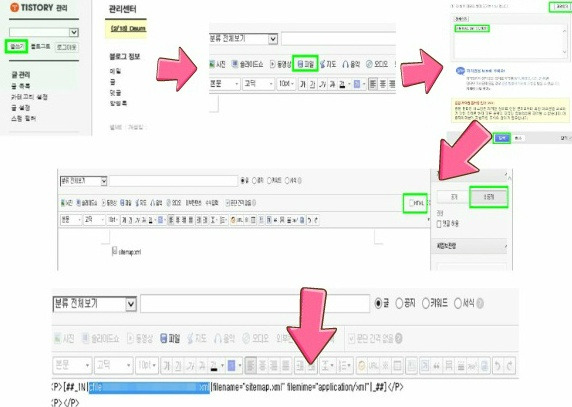The width and height of the screenshot is (572, 407).
Task: Open the 분류 전체보기 dropdown in the bottom editor panel
Action: pyautogui.click(x=94, y=304)
